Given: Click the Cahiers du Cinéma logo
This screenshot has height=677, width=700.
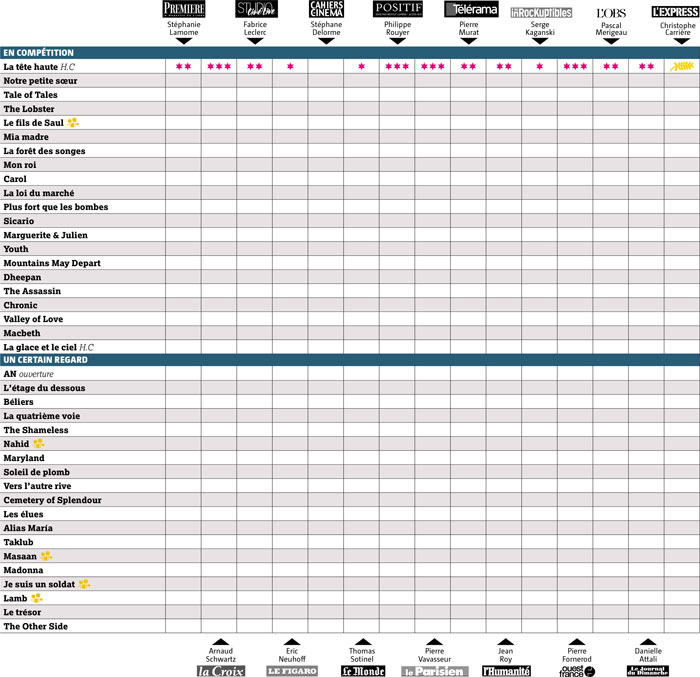Looking at the screenshot, I should tap(326, 9).
